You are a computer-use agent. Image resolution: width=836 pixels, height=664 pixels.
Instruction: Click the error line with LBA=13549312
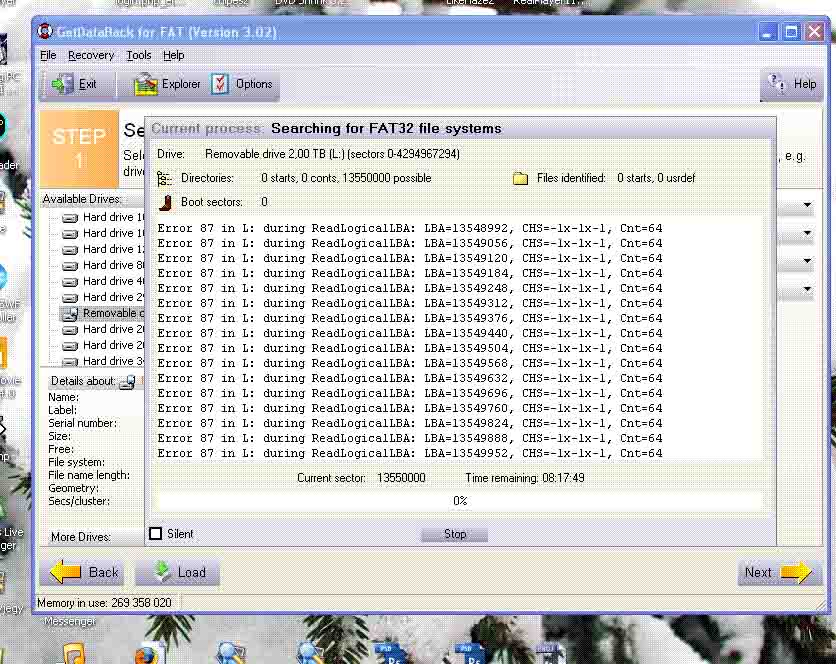[409, 303]
